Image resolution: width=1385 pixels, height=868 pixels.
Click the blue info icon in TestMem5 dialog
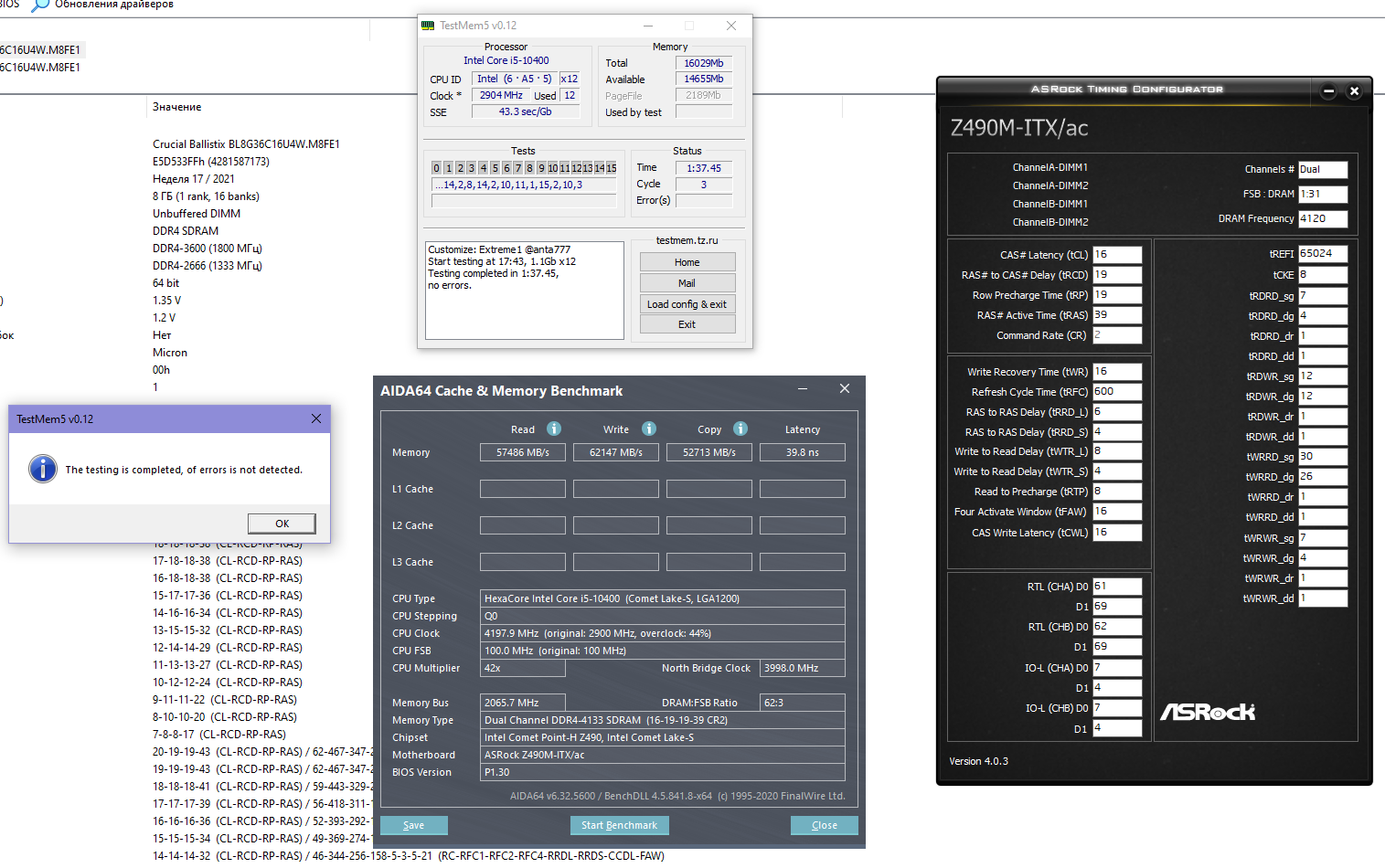click(x=43, y=469)
